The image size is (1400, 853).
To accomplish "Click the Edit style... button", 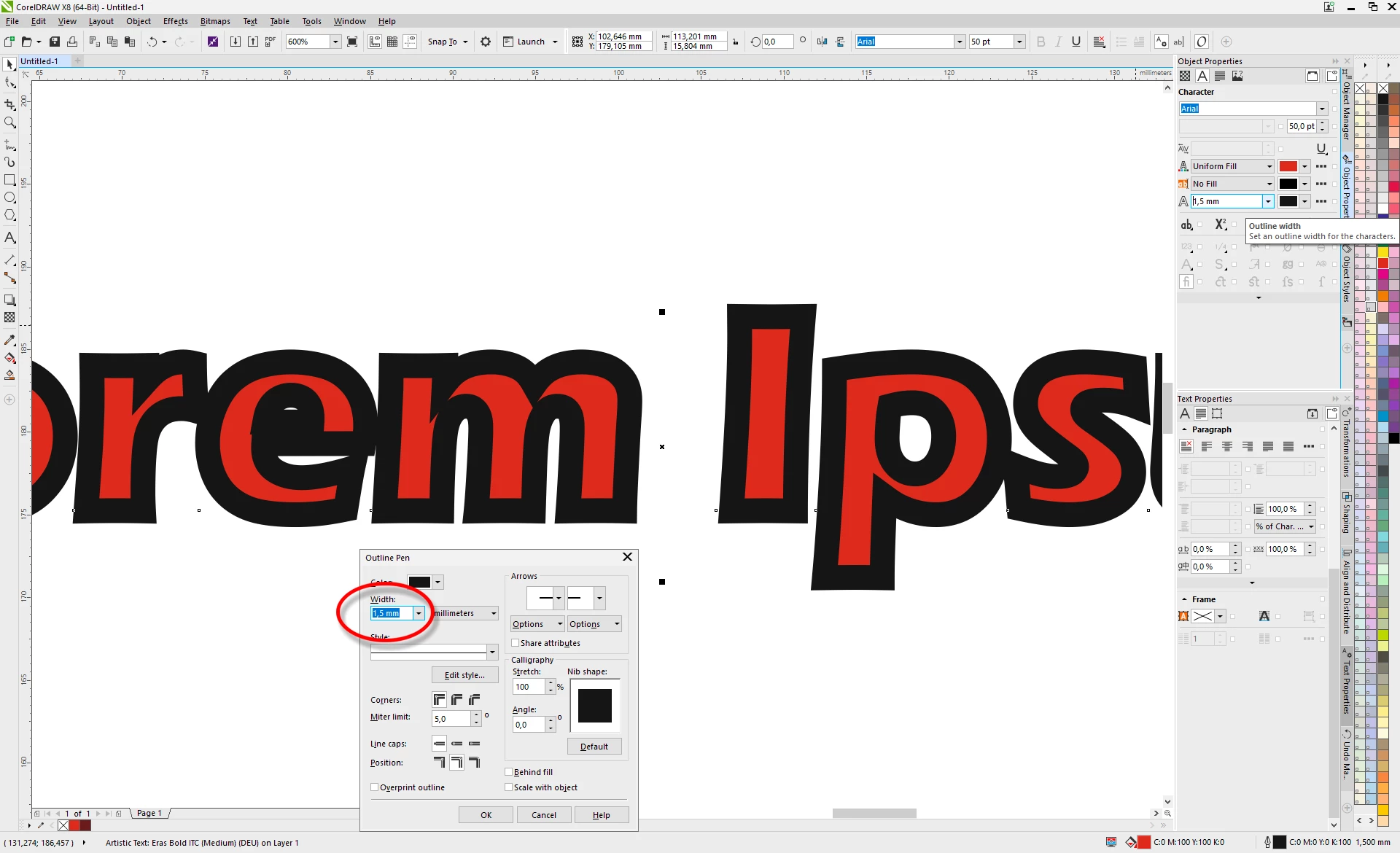I will coord(464,675).
